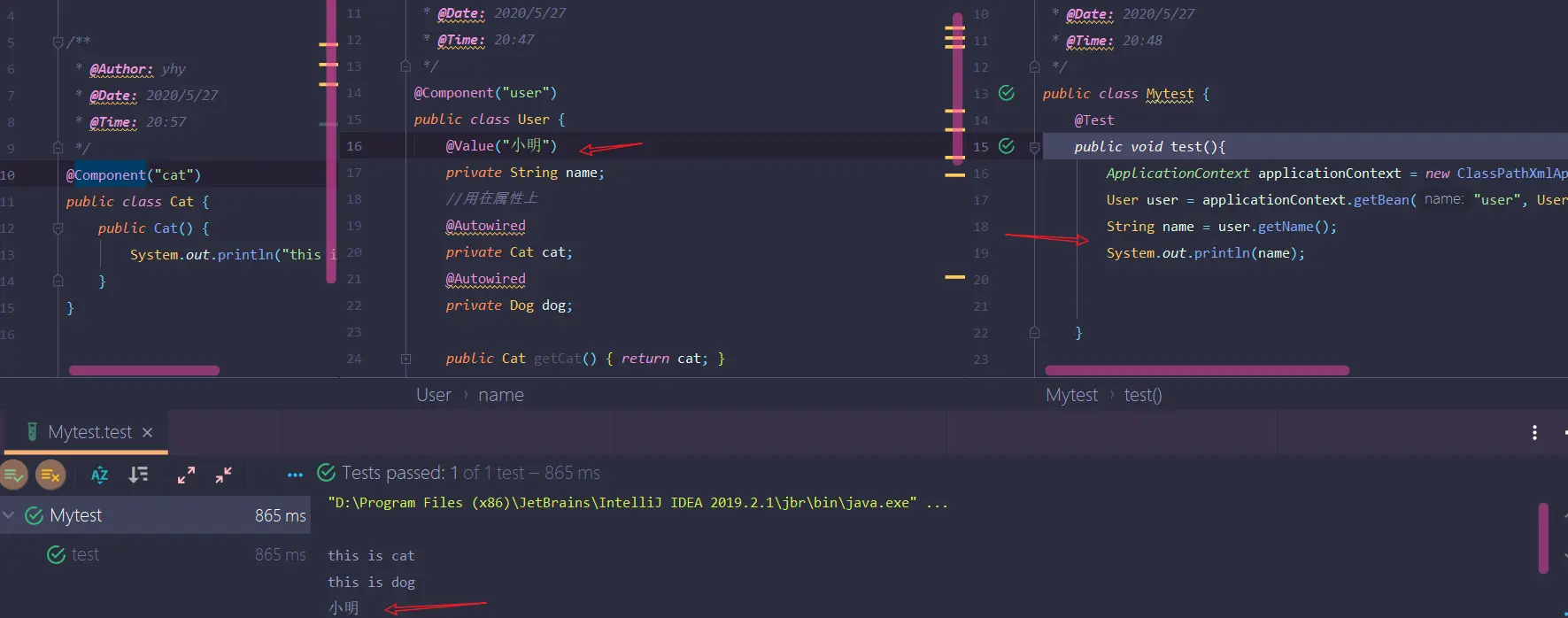
Task: Click the vertical scrollbar of User editor
Action: coord(957,89)
